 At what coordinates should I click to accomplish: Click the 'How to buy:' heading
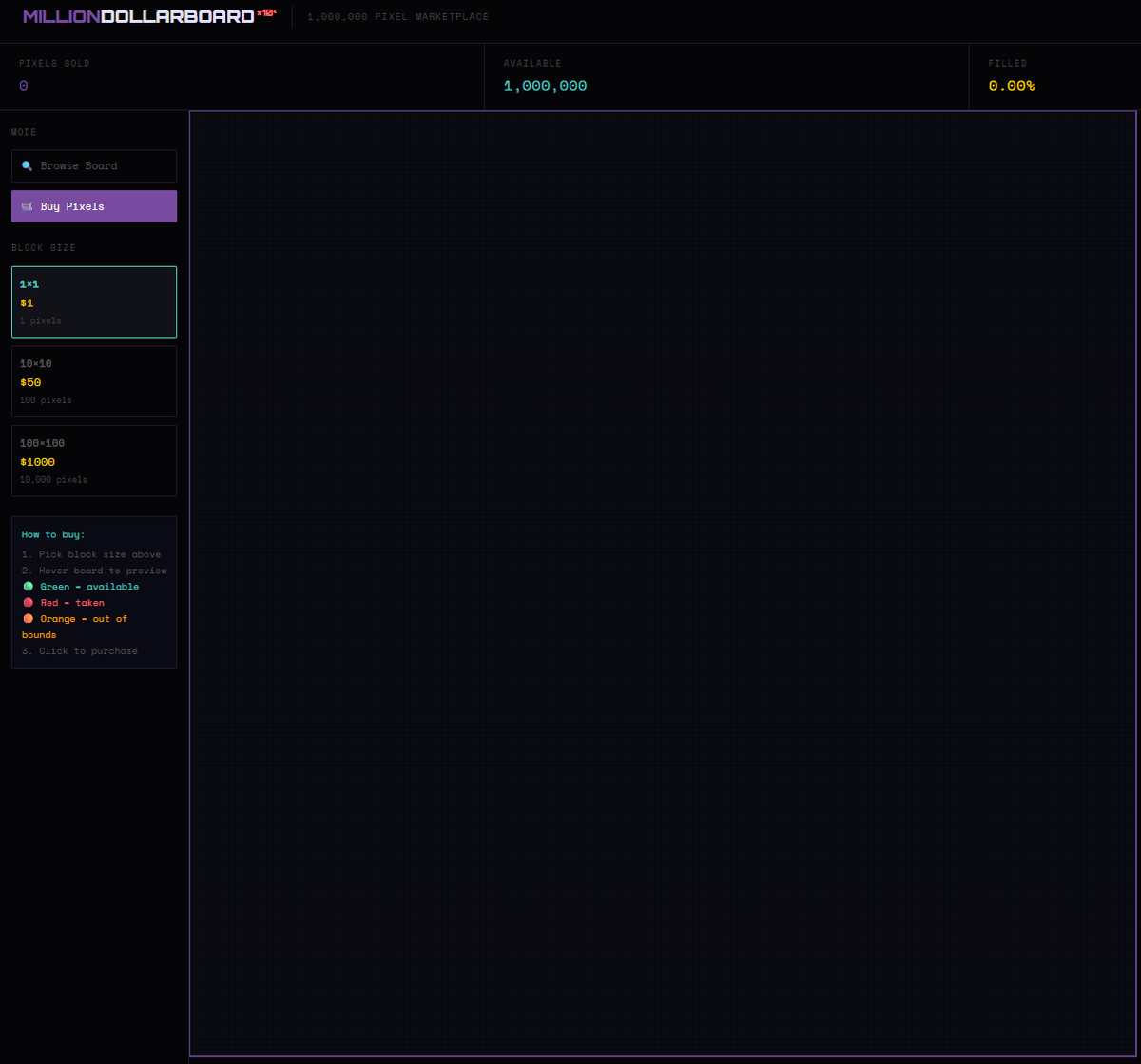point(53,534)
